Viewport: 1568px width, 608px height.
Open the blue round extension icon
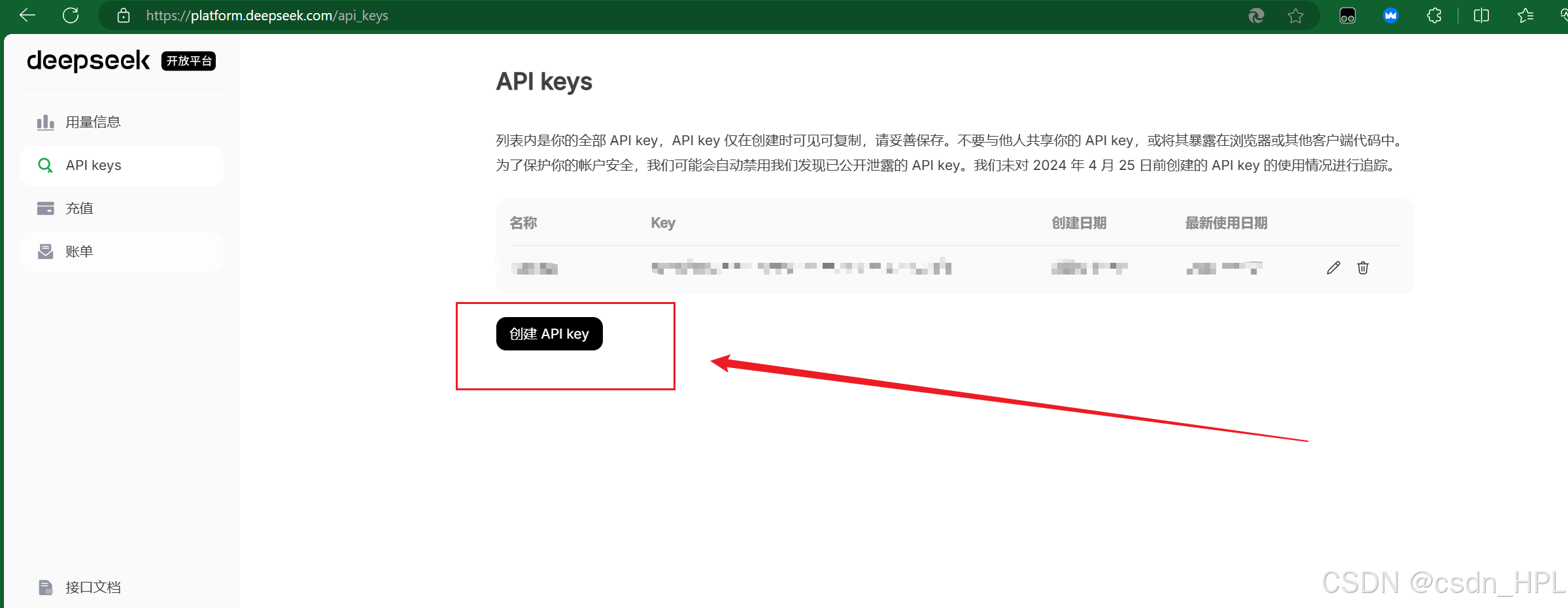point(1391,16)
